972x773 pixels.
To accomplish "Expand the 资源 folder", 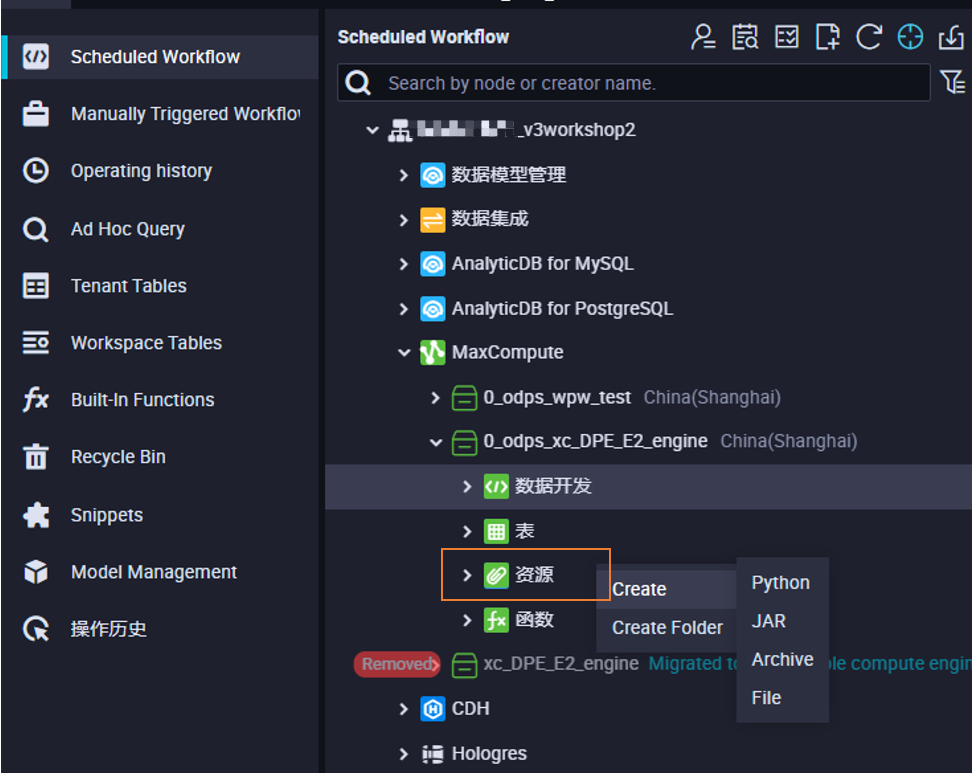I will click(x=467, y=575).
